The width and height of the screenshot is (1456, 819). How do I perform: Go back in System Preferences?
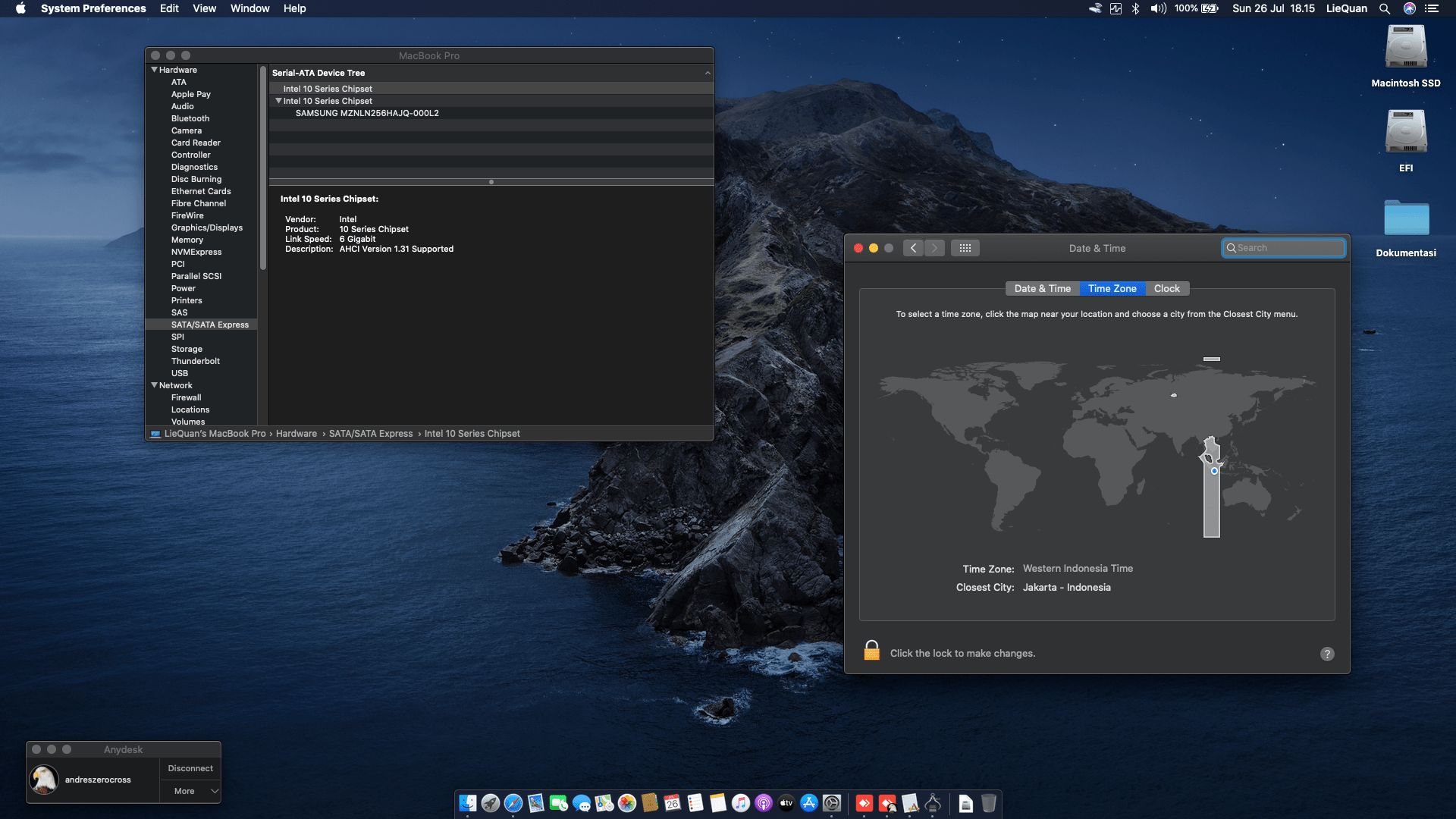pos(913,248)
